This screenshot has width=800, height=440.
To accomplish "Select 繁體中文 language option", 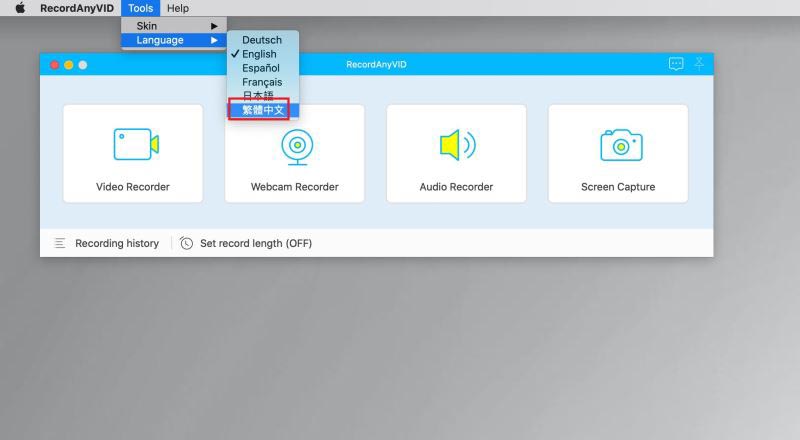I will coord(263,110).
